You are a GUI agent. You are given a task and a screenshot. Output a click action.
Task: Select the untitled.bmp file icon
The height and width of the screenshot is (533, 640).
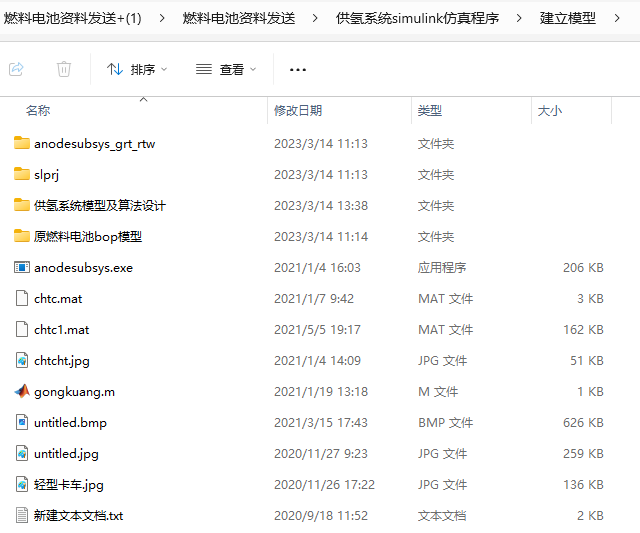tap(22, 422)
